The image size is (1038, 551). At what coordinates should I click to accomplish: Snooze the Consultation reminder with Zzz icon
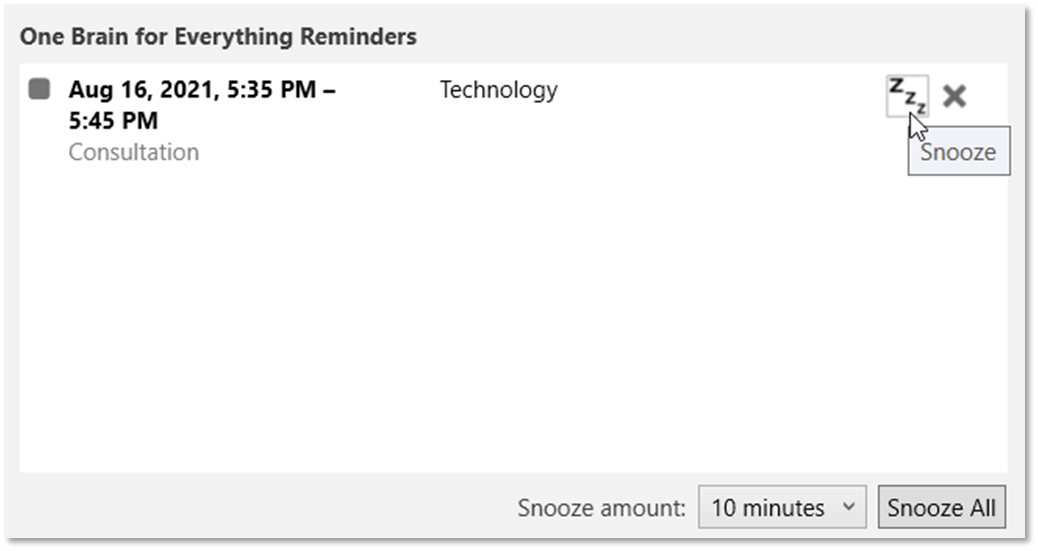(x=907, y=96)
